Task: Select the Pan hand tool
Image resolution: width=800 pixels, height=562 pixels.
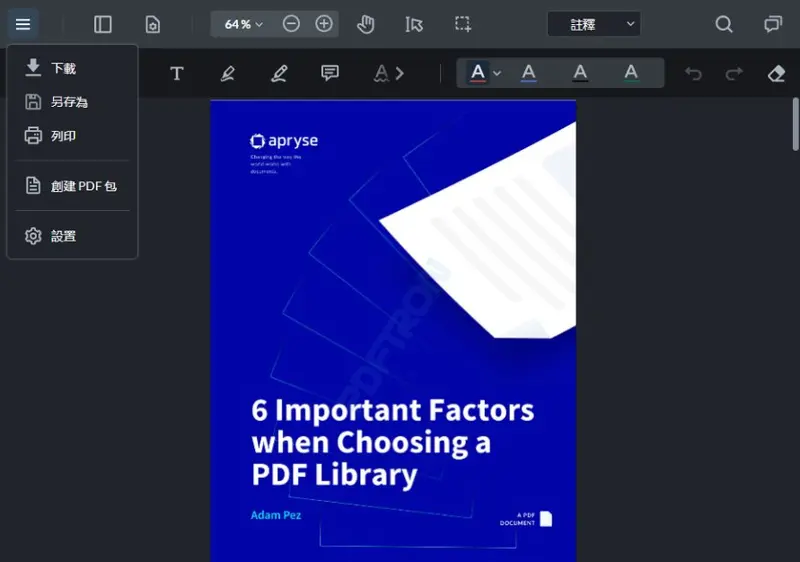Action: [365, 24]
